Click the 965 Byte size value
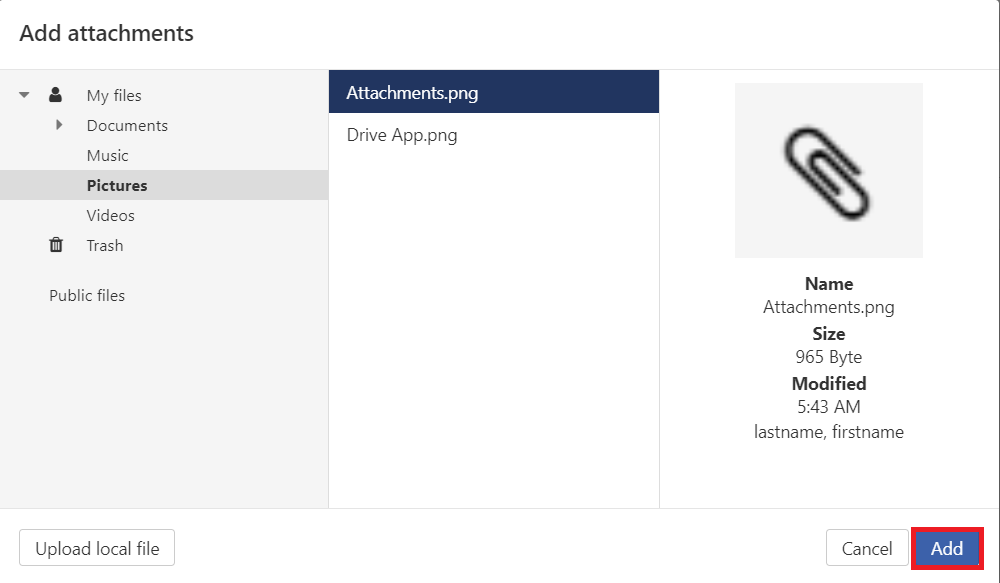This screenshot has width=1000, height=583. (x=828, y=357)
